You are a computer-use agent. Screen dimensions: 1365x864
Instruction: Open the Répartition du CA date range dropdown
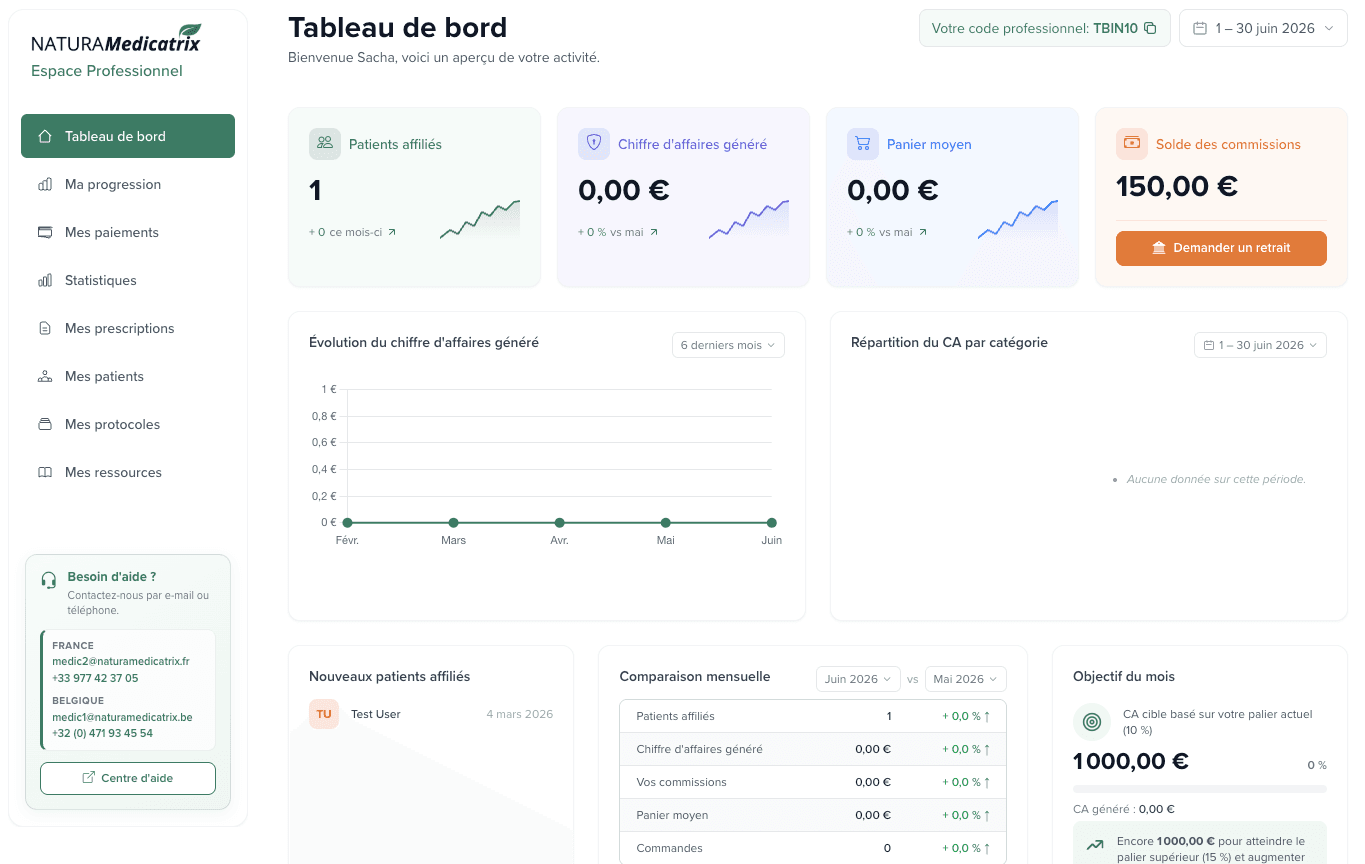(x=1260, y=345)
